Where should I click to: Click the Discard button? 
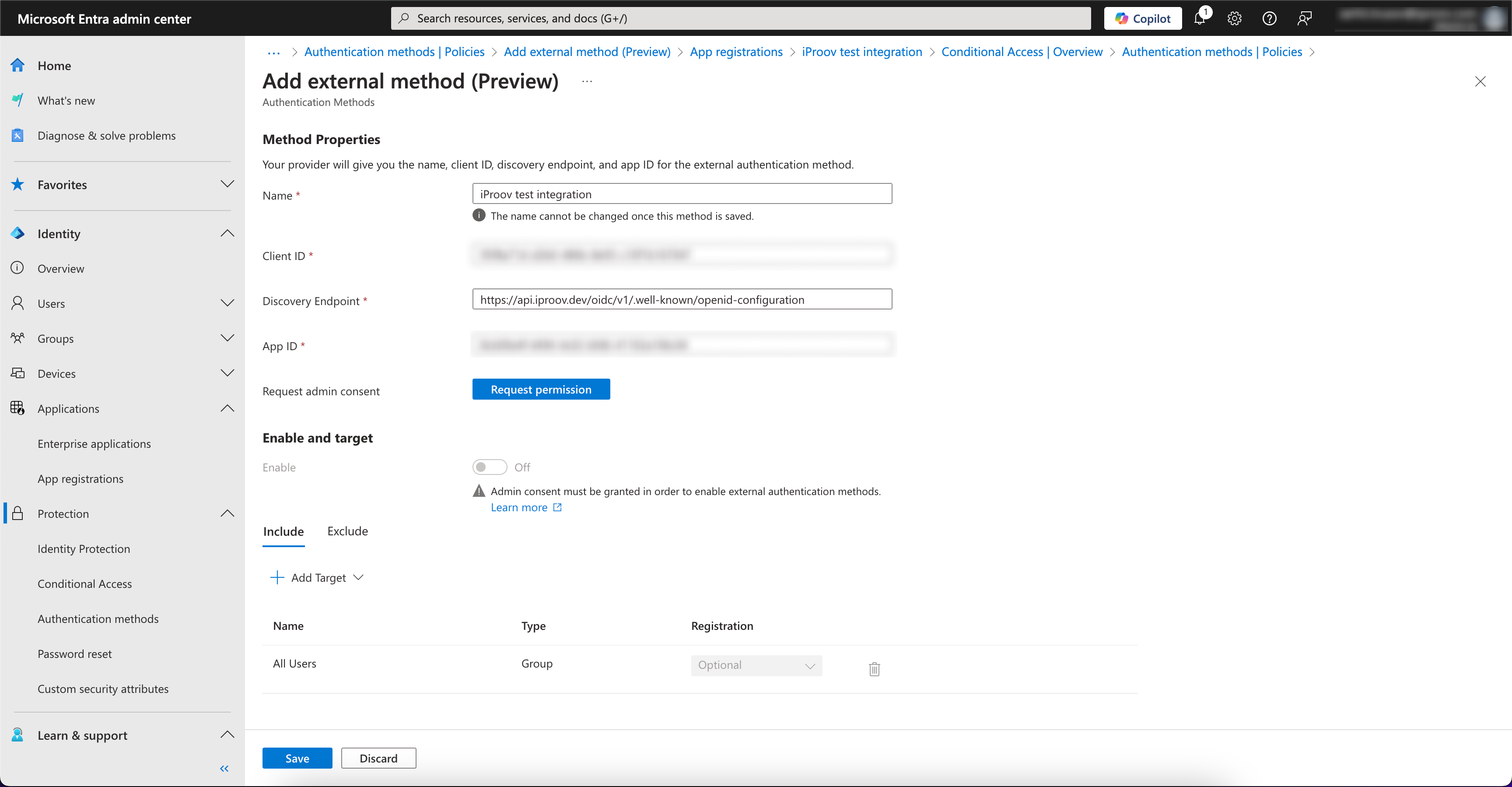tap(378, 758)
